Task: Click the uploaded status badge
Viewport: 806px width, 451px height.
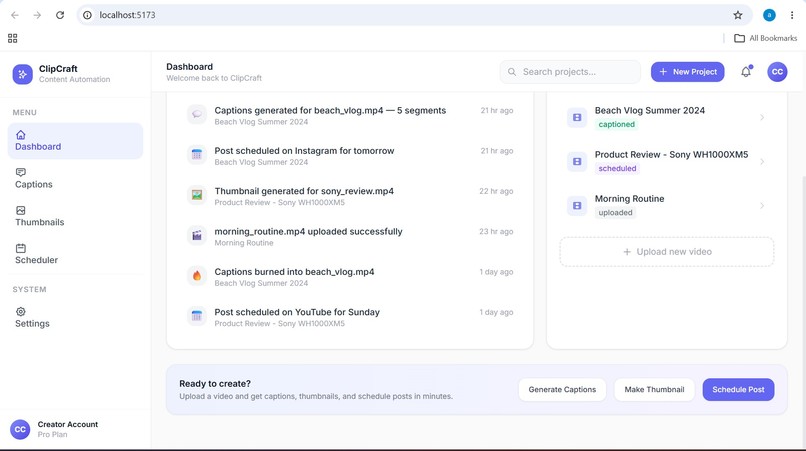Action: tap(615, 212)
